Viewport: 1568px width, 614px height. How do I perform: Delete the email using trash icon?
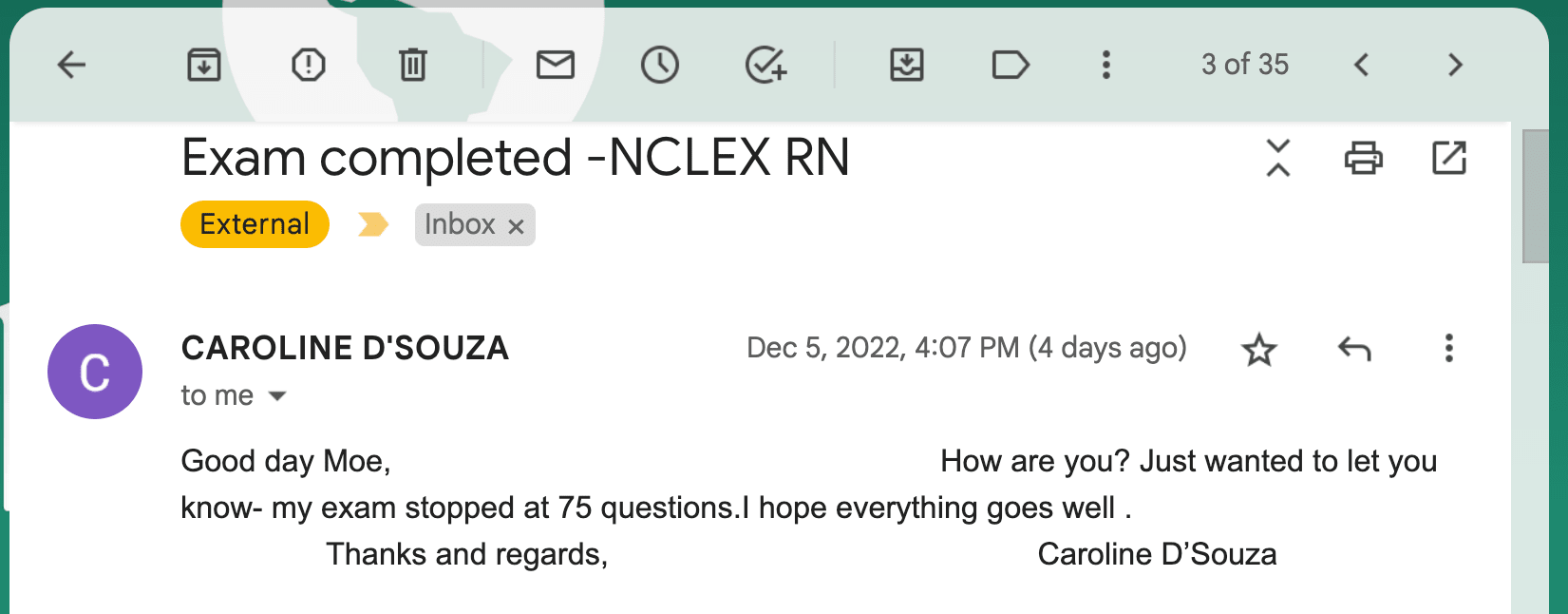(412, 65)
